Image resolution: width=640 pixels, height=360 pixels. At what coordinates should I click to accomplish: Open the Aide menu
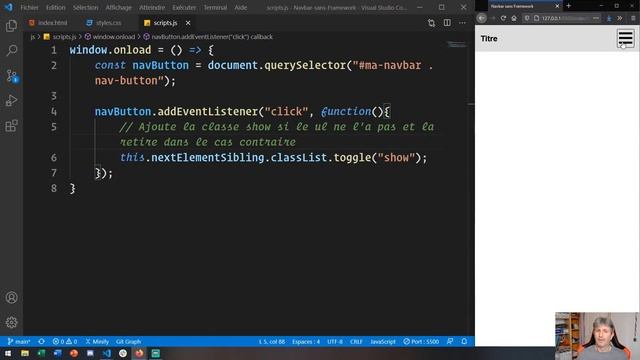[240, 7]
